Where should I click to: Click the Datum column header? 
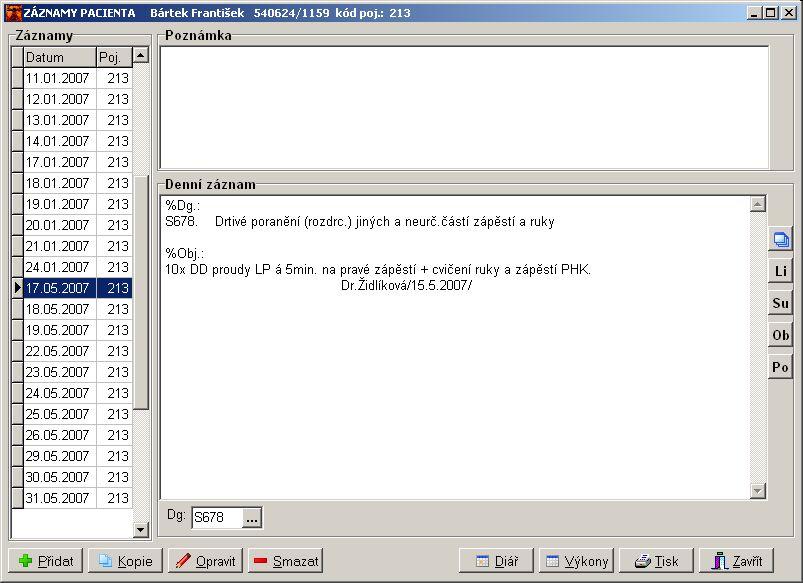tap(59, 57)
